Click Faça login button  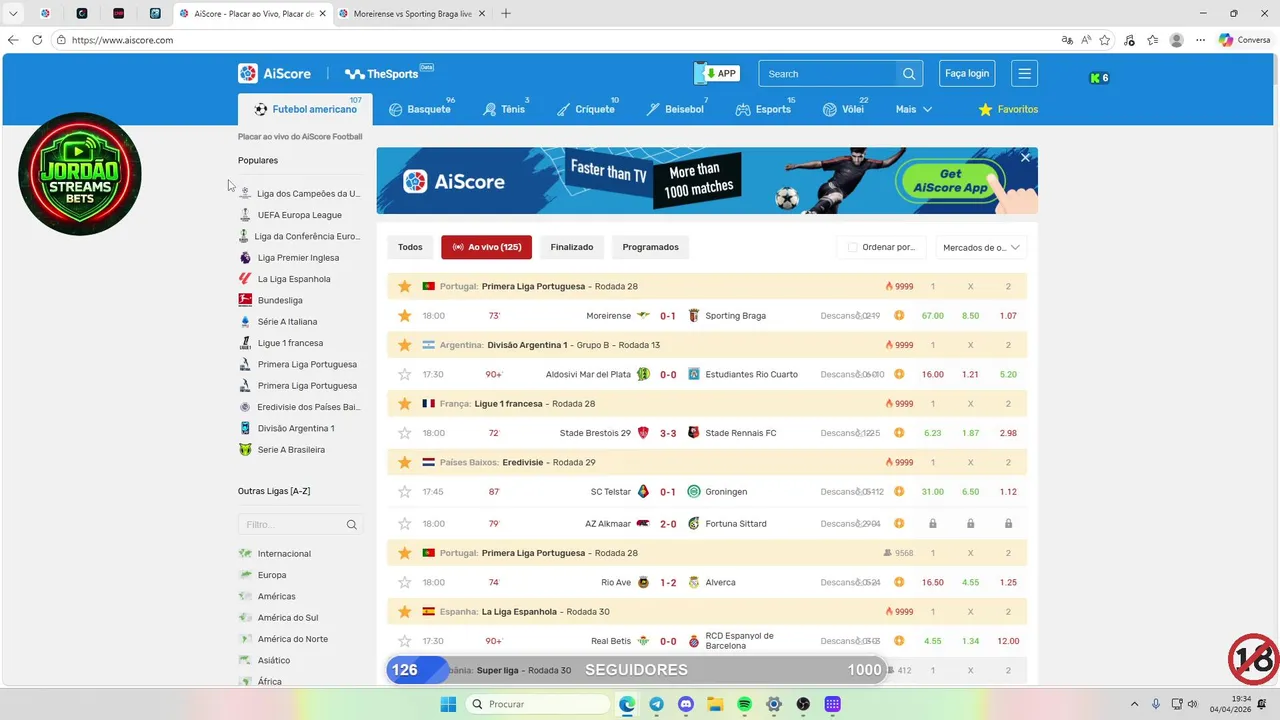[x=967, y=74]
